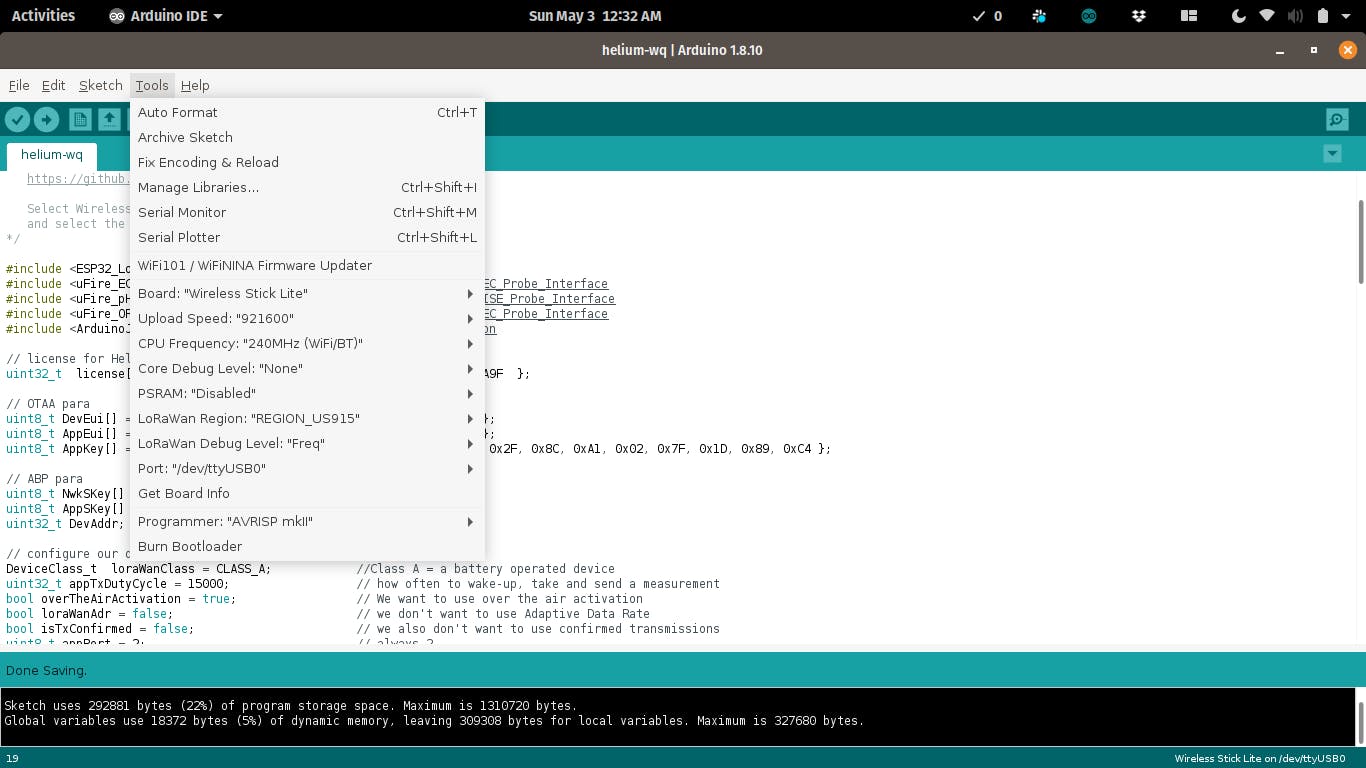The width and height of the screenshot is (1366, 768).
Task: Expand Port: "/dev/ttyUSB0" submenu
Action: (307, 468)
